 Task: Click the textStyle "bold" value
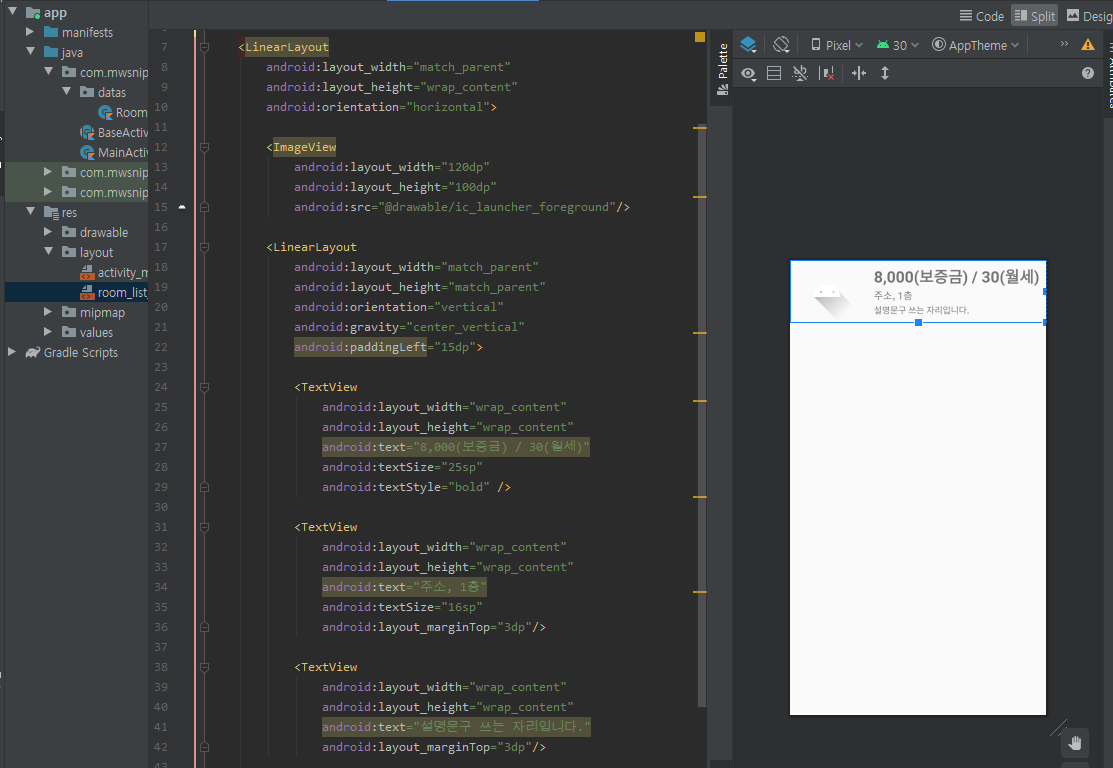(x=469, y=487)
